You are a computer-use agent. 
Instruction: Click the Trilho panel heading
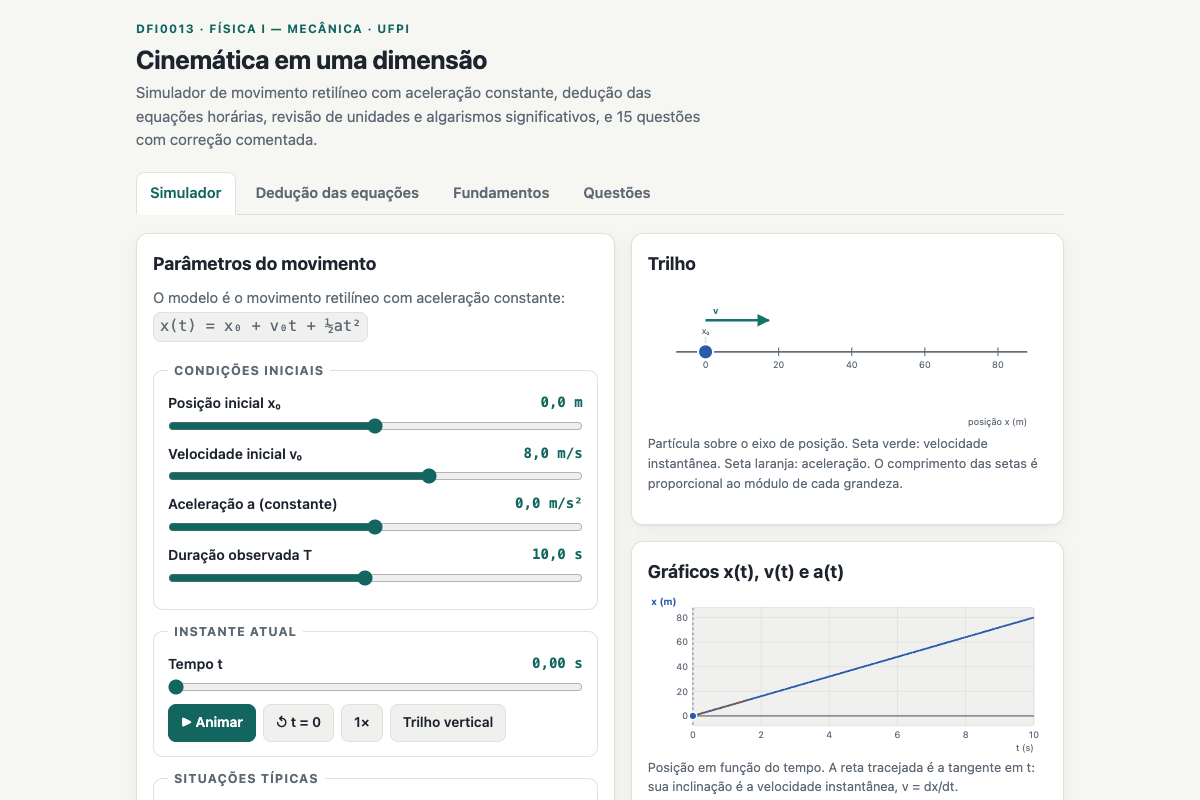pos(672,264)
